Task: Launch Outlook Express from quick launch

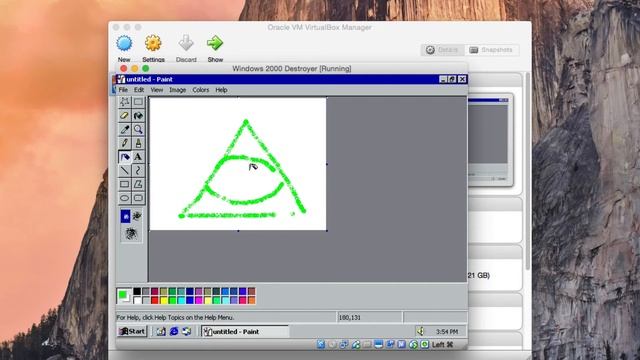Action: [187, 331]
